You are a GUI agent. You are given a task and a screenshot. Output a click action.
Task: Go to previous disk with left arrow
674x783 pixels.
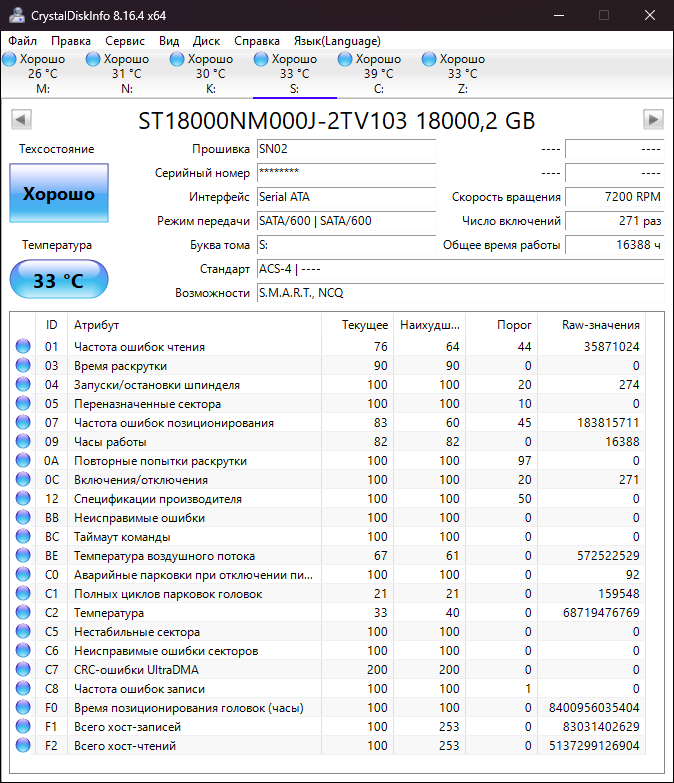click(21, 119)
